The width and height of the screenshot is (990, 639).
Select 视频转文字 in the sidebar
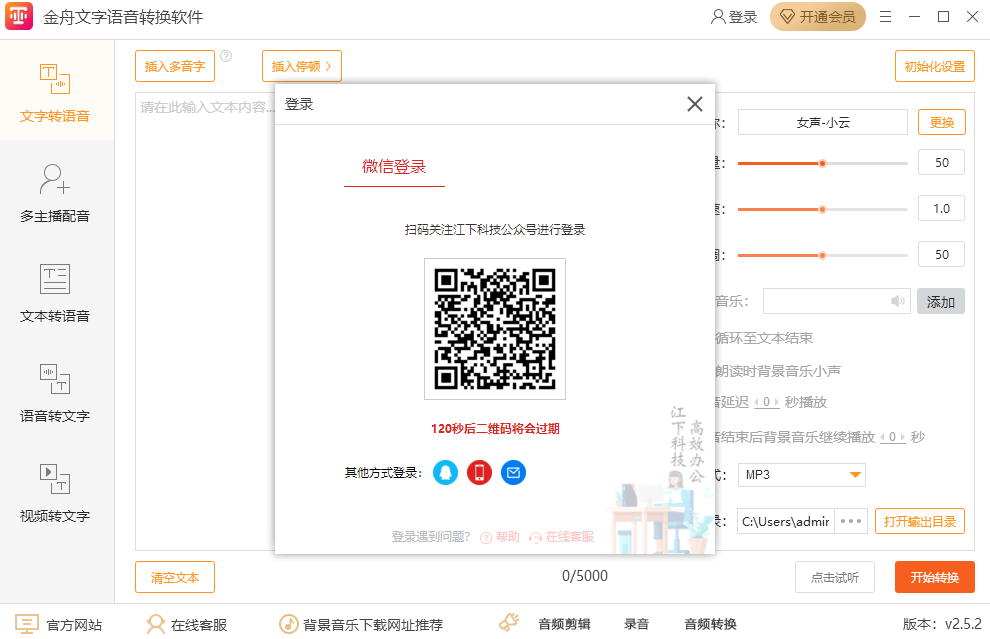[55, 493]
